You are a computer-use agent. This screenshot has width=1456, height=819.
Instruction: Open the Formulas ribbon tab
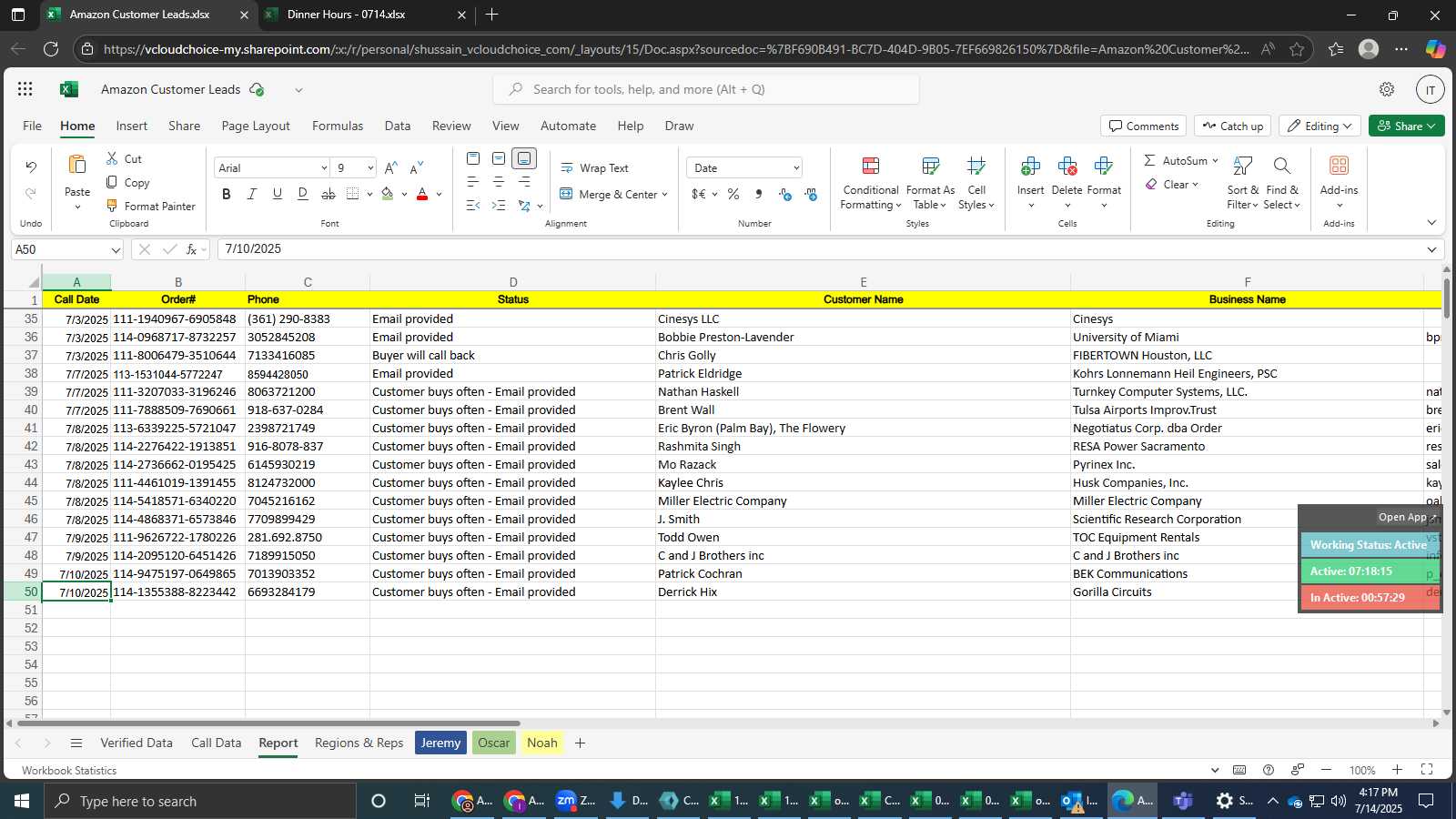pos(338,126)
